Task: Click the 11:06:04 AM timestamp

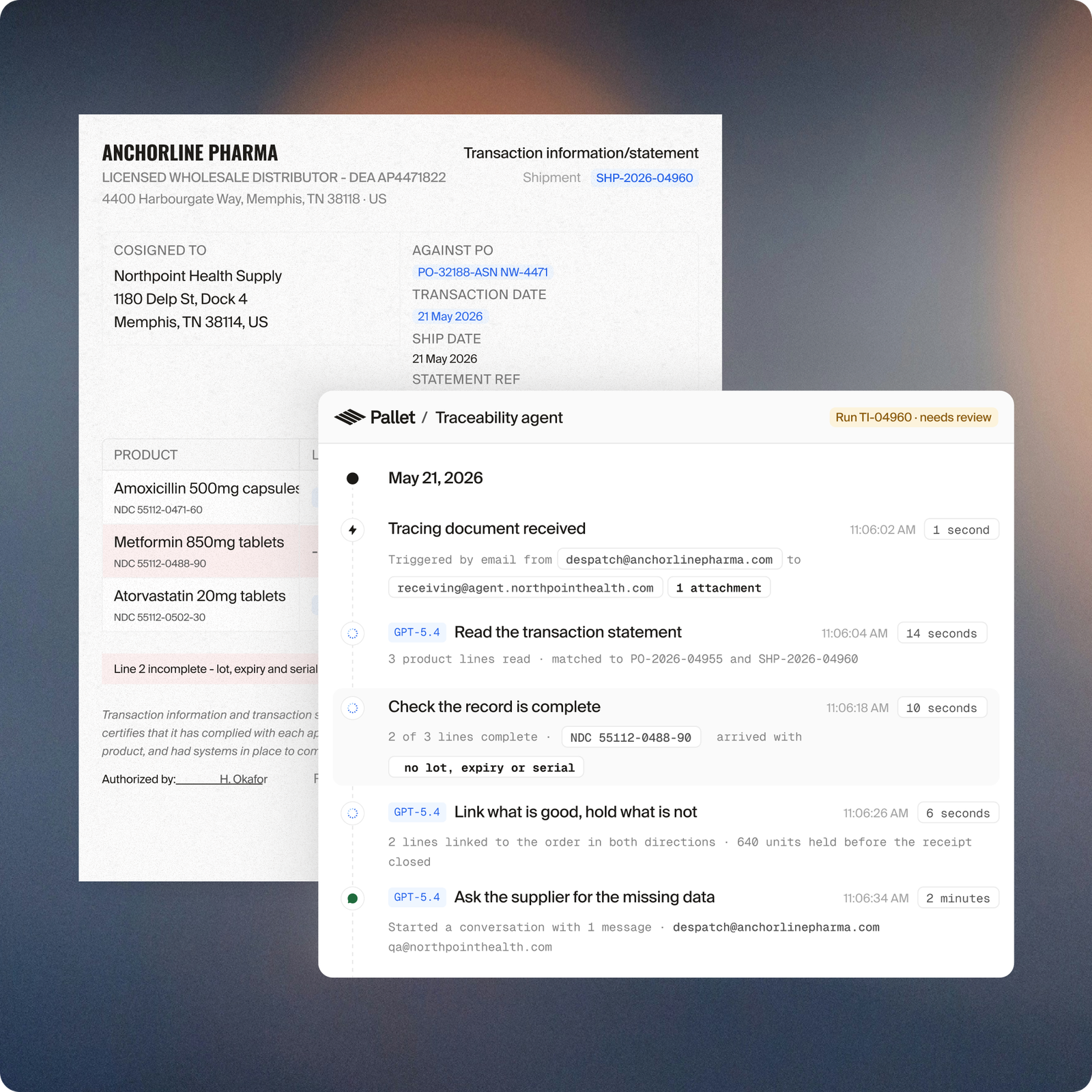Action: tap(854, 633)
